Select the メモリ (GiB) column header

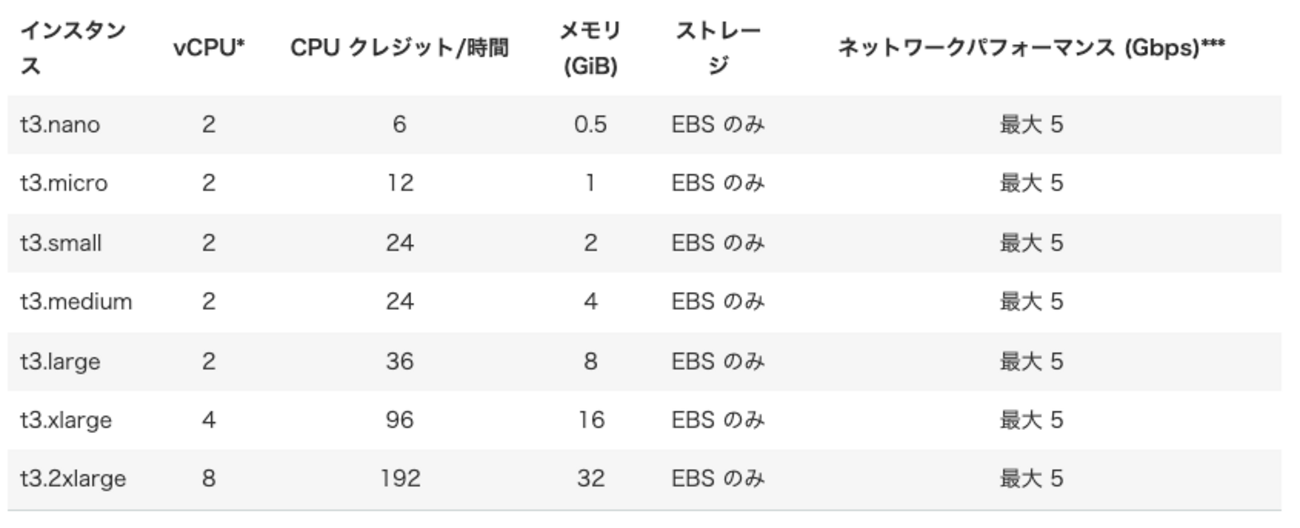click(590, 49)
